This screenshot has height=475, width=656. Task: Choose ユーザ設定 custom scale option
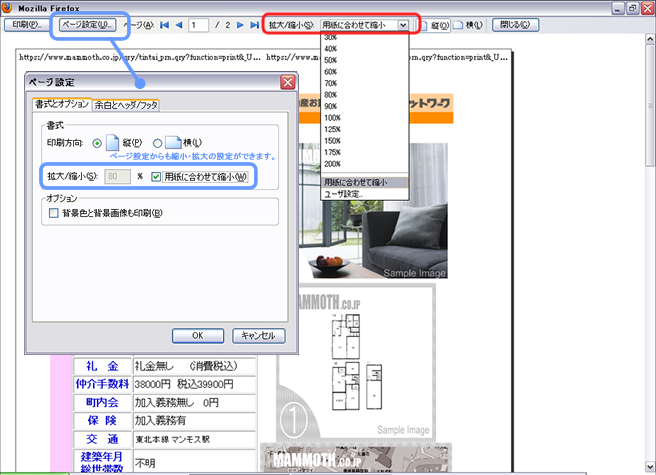[x=364, y=194]
